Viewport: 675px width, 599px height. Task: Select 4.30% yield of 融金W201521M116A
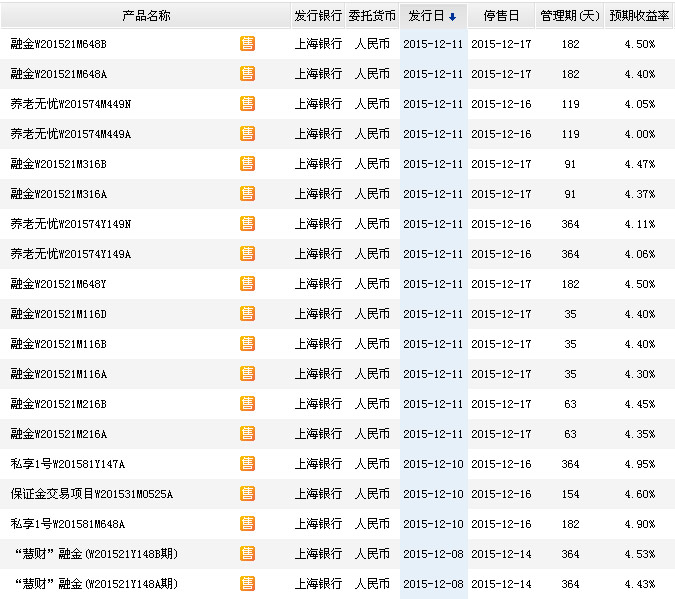[640, 374]
